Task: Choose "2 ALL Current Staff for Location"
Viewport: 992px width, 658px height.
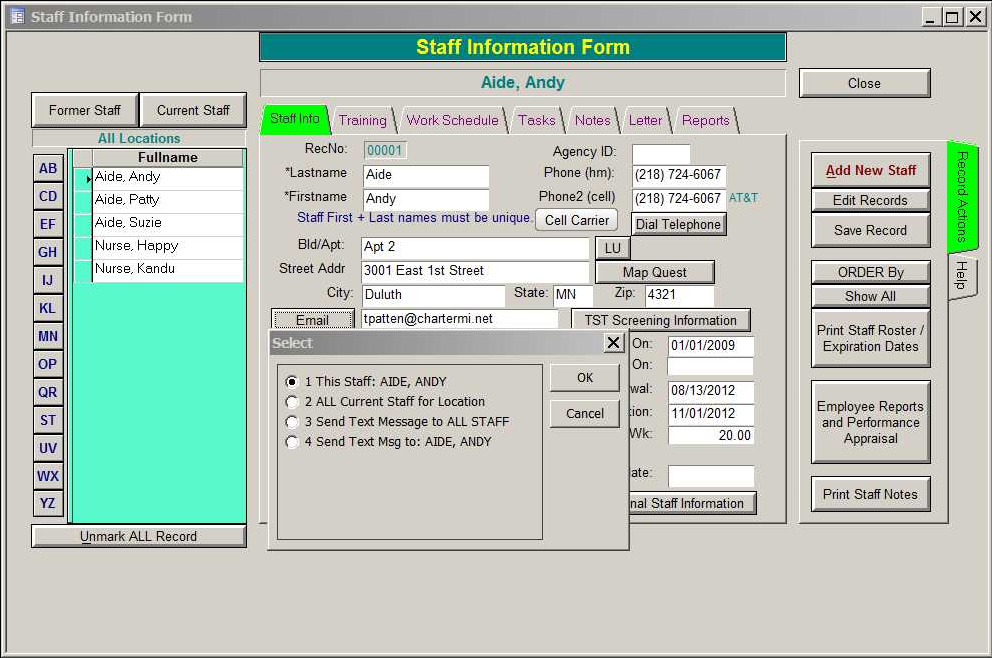Action: click(290, 401)
